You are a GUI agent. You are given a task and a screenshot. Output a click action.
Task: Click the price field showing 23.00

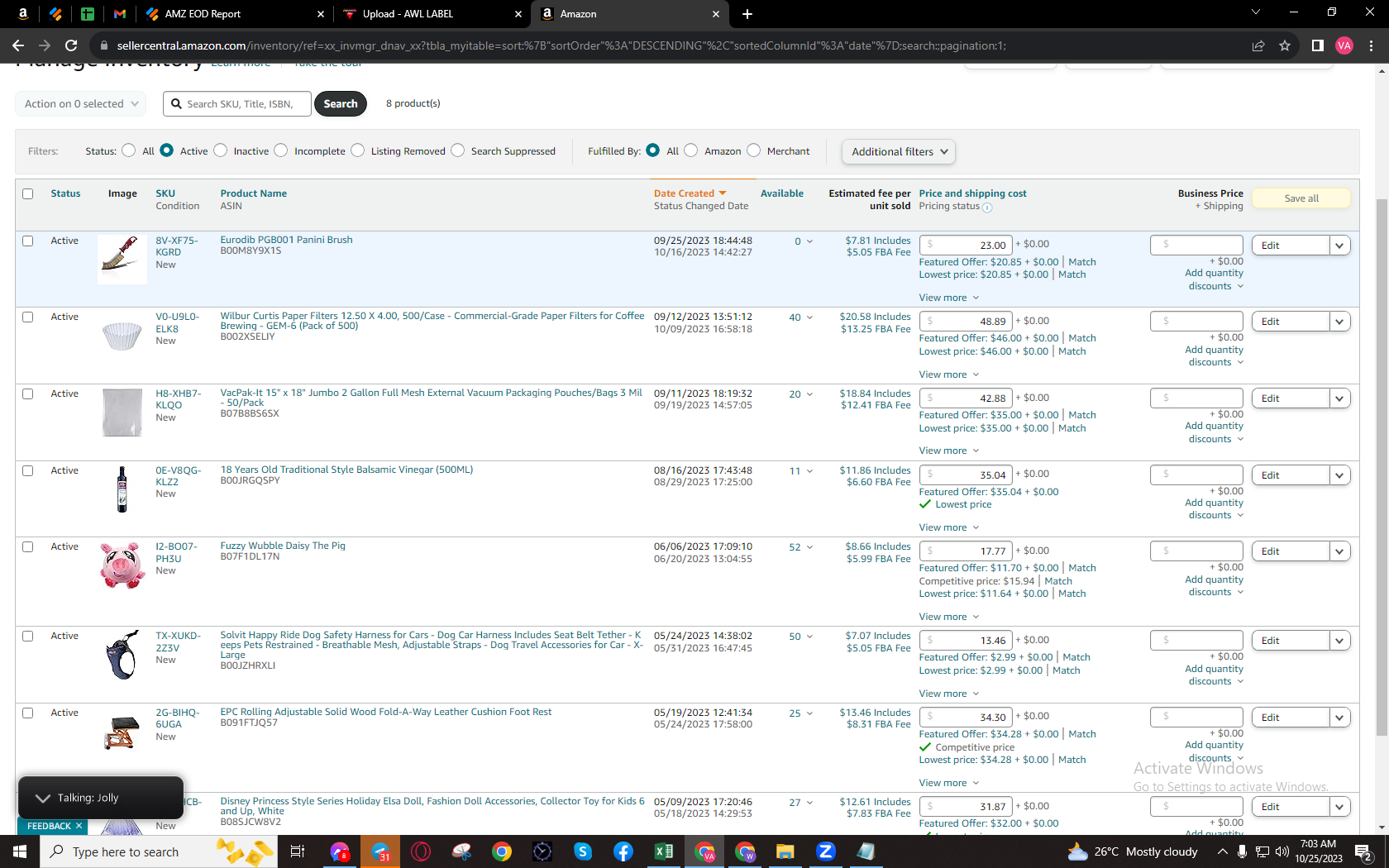click(966, 245)
